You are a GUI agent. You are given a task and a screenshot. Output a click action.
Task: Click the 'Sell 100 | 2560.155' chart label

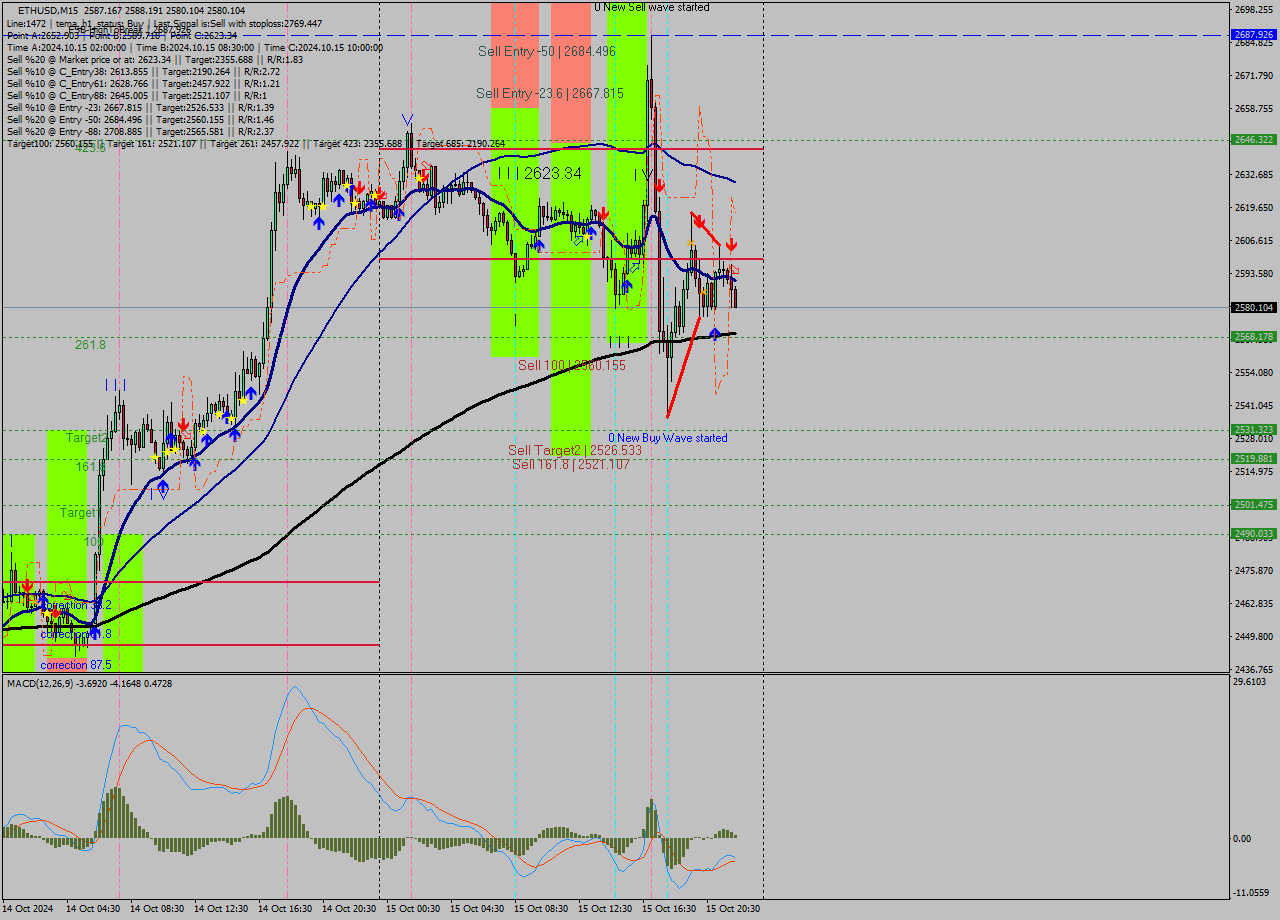tap(572, 365)
